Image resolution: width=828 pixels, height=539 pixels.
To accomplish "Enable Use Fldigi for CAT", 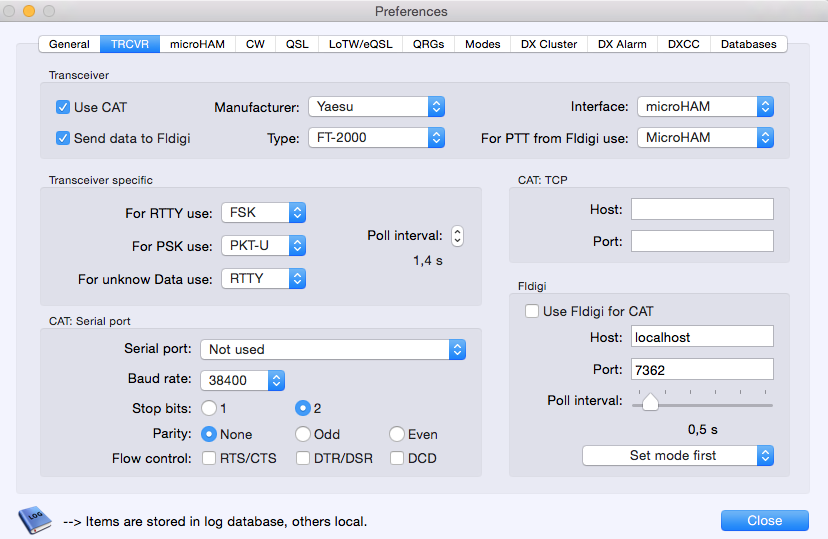I will click(x=532, y=311).
